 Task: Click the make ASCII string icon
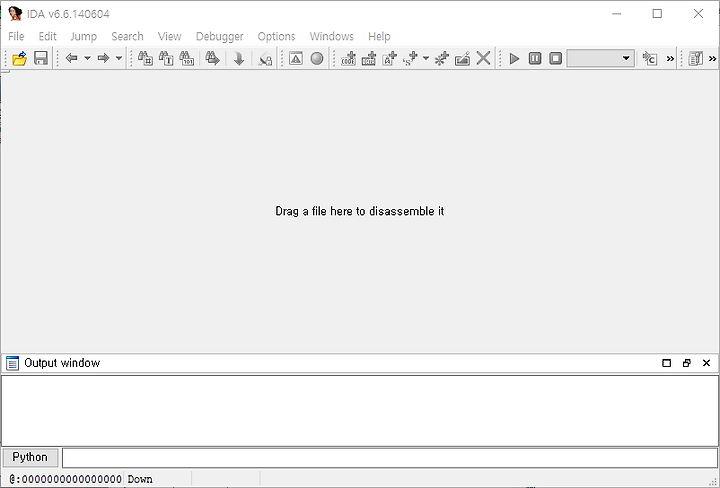click(x=389, y=58)
